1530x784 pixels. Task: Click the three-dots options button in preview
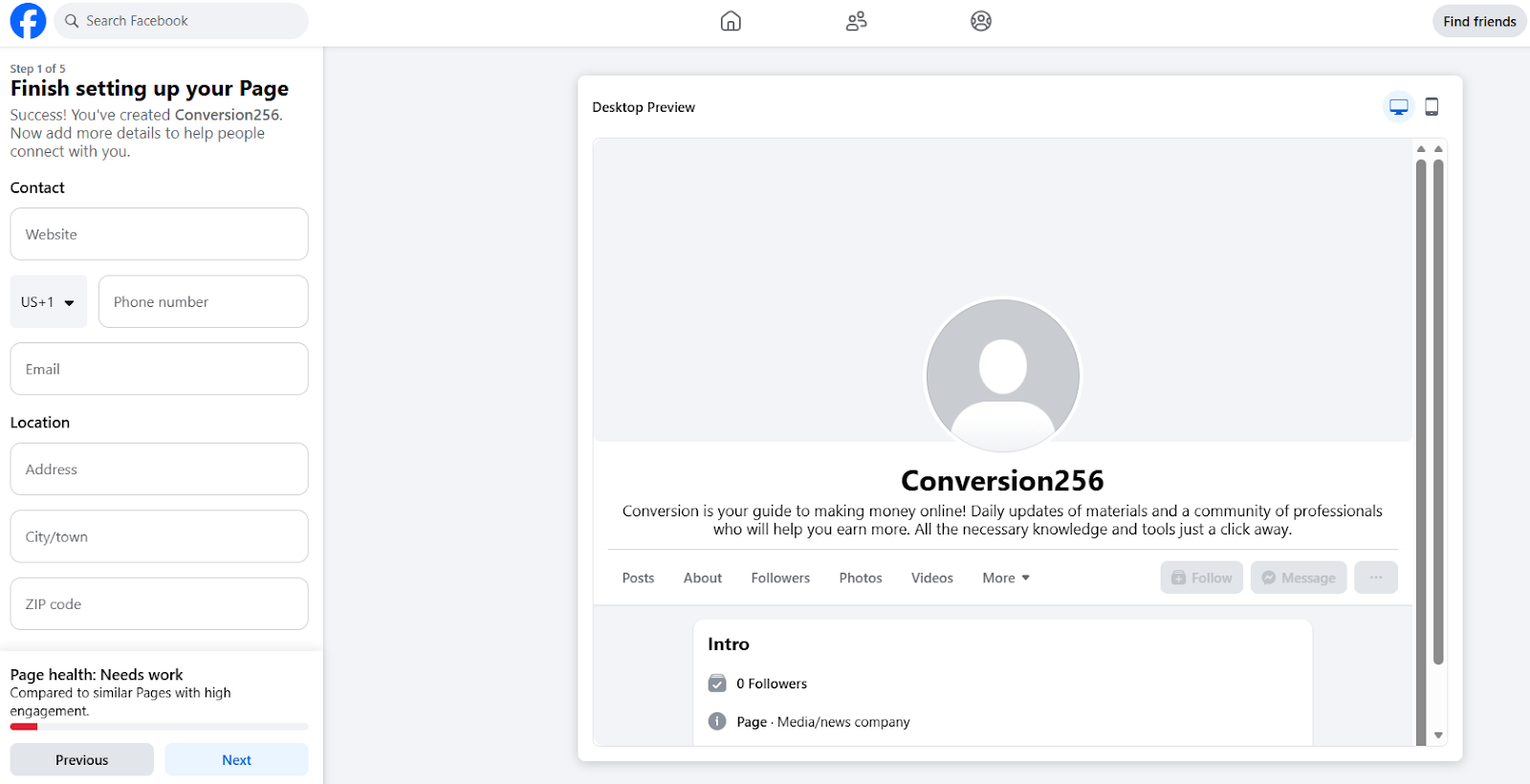(1375, 577)
